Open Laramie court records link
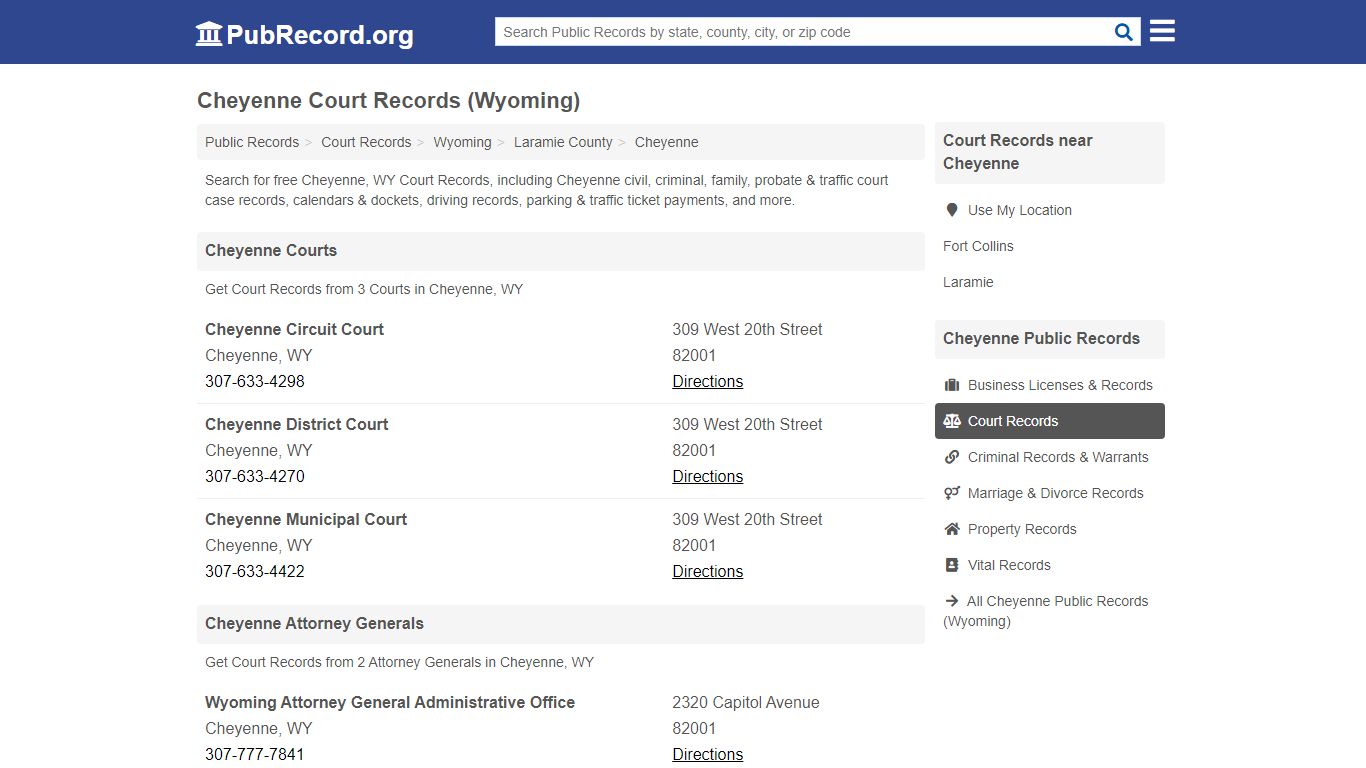 [968, 282]
